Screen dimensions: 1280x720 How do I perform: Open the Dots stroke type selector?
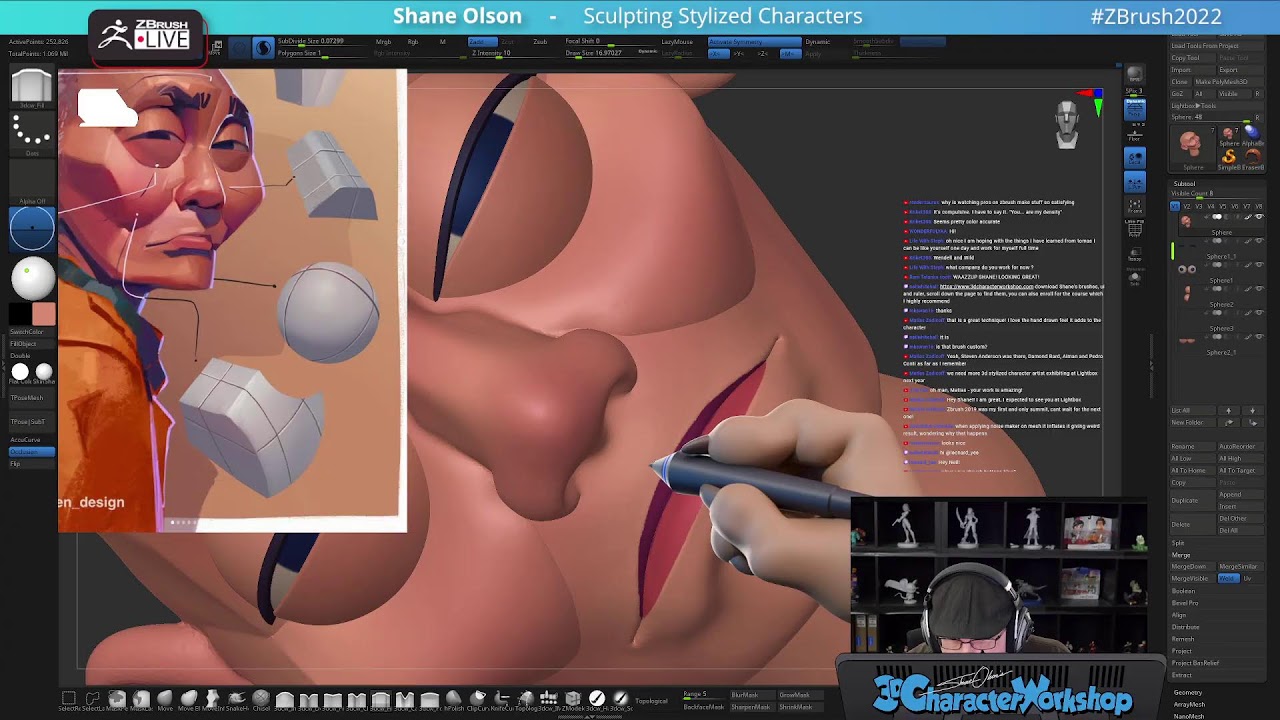tap(31, 134)
